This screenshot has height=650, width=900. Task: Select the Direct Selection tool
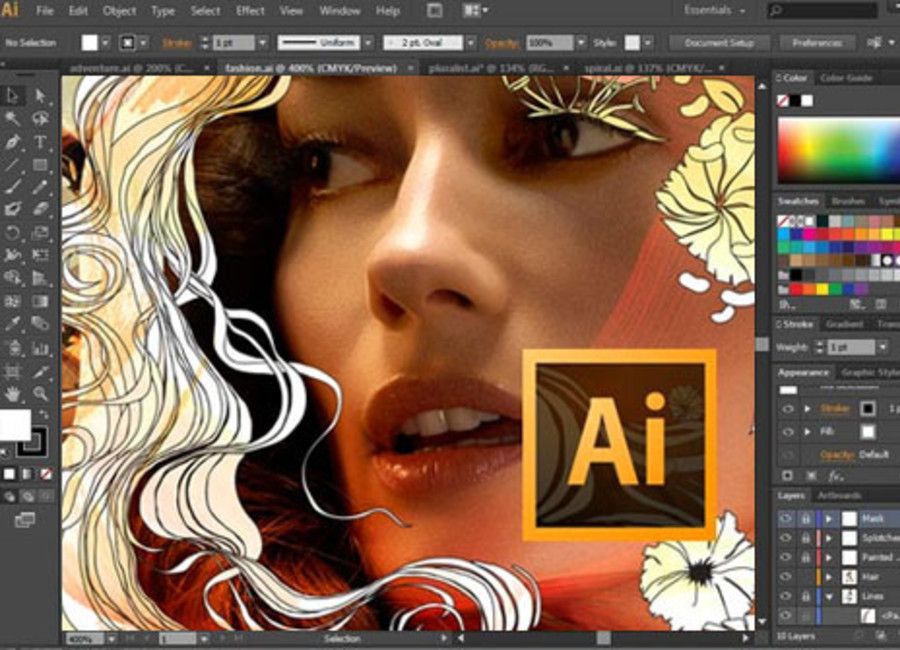(40, 95)
